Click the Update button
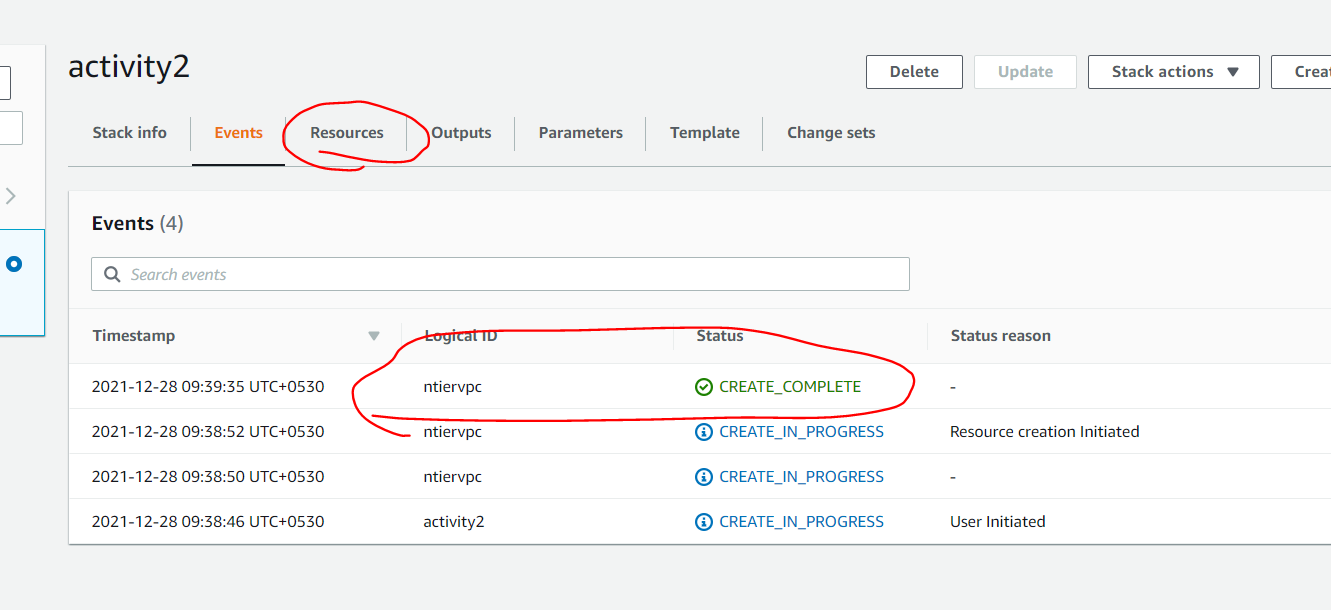1331x610 pixels. pyautogui.click(x=1025, y=72)
